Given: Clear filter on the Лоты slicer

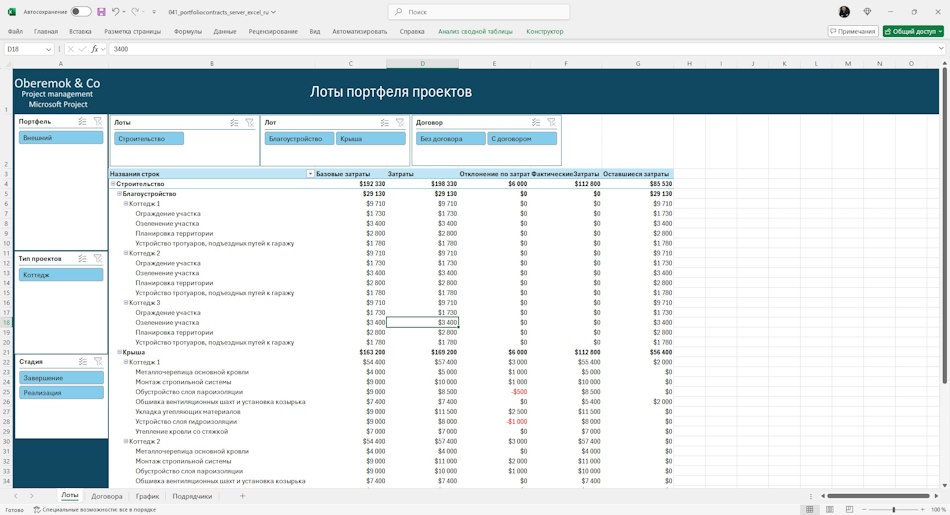Looking at the screenshot, I should coord(250,122).
